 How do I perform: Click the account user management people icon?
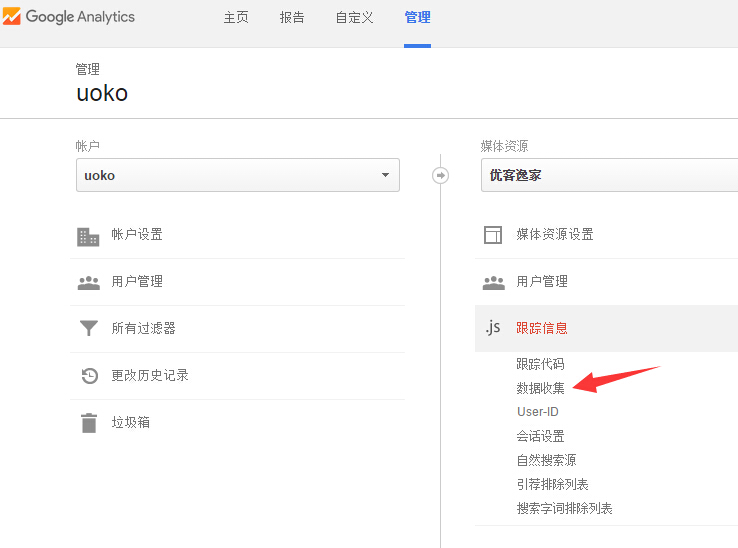coord(88,283)
